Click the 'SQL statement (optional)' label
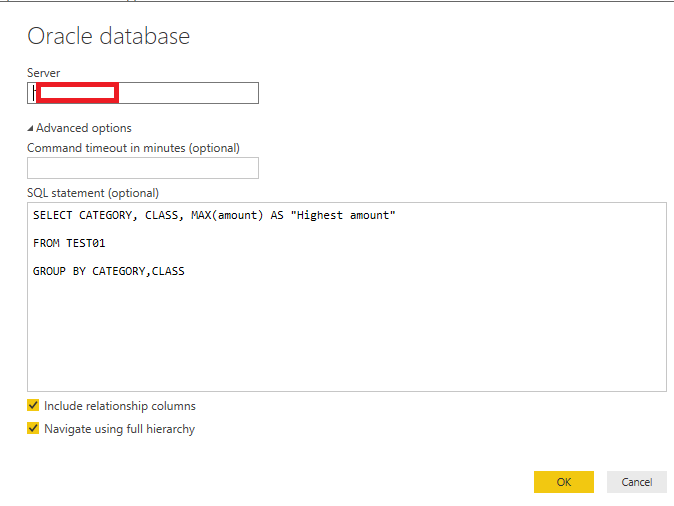 93,193
